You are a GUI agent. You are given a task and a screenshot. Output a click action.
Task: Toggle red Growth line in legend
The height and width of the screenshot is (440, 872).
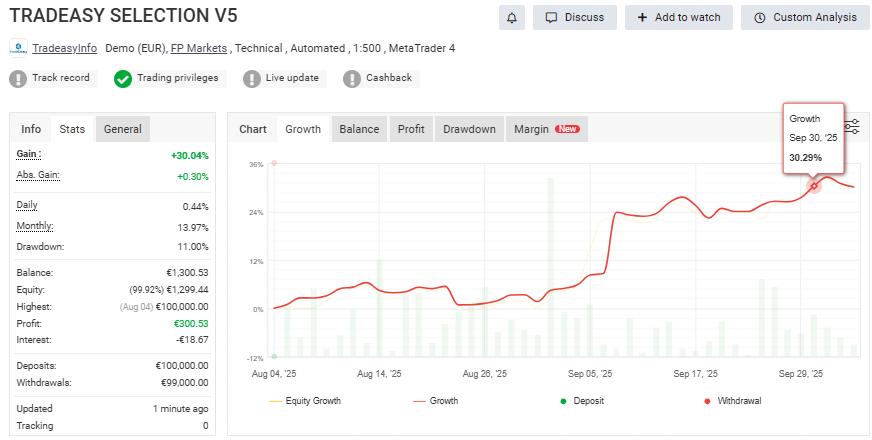(x=436, y=401)
